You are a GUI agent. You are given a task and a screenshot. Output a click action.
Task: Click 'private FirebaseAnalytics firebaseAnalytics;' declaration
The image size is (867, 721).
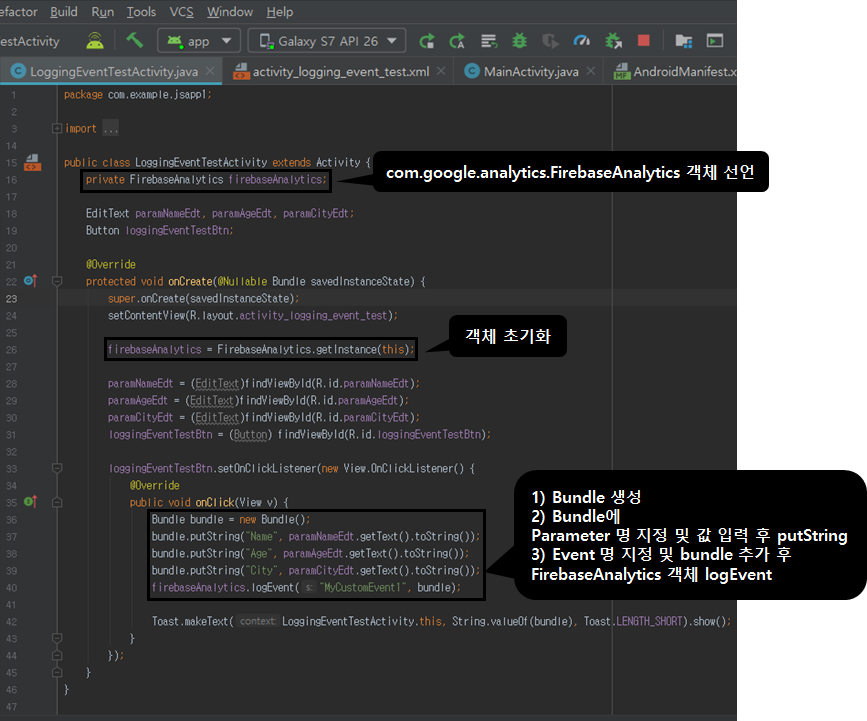point(206,180)
